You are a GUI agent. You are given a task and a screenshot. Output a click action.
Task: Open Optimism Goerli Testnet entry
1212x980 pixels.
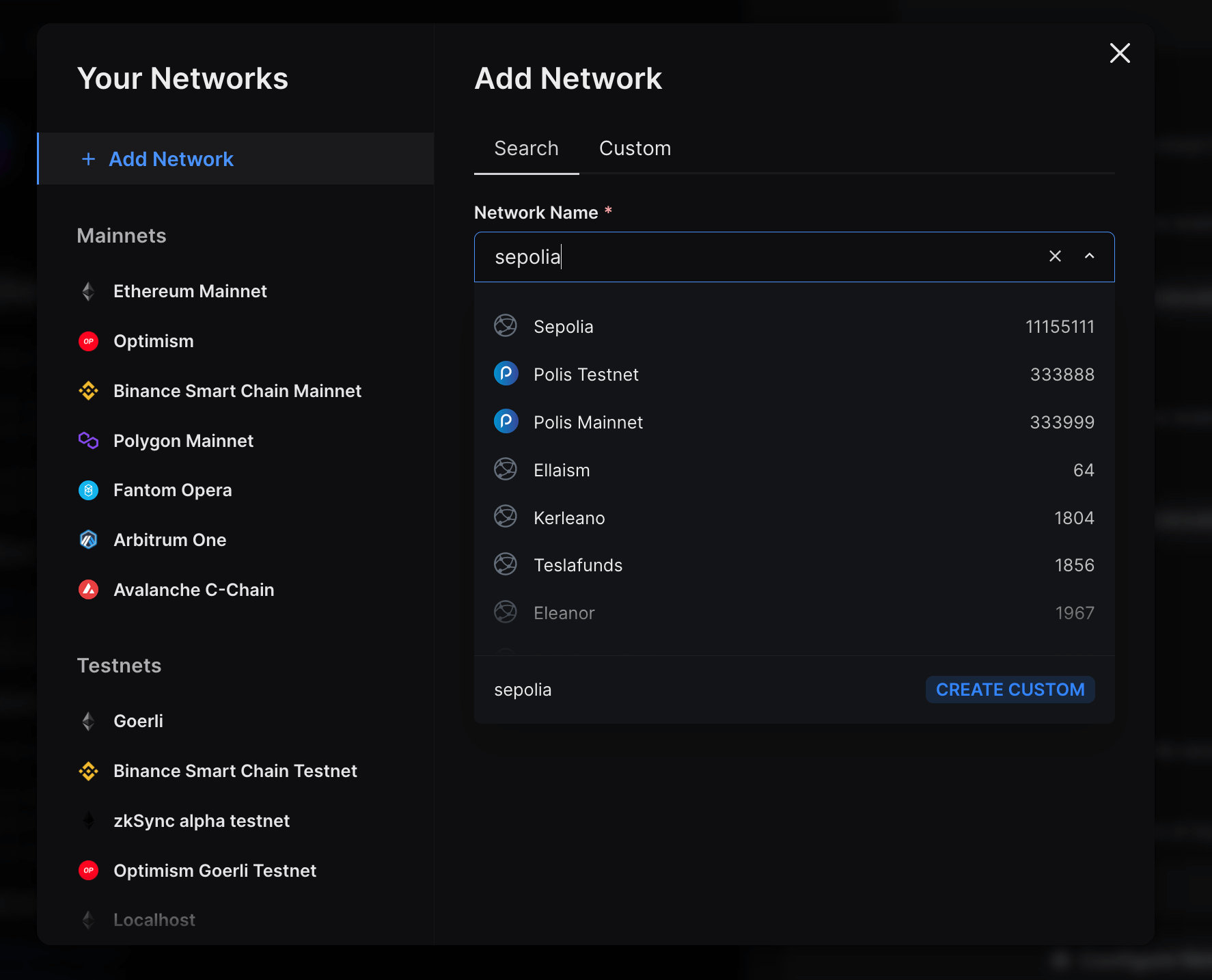[x=236, y=871]
